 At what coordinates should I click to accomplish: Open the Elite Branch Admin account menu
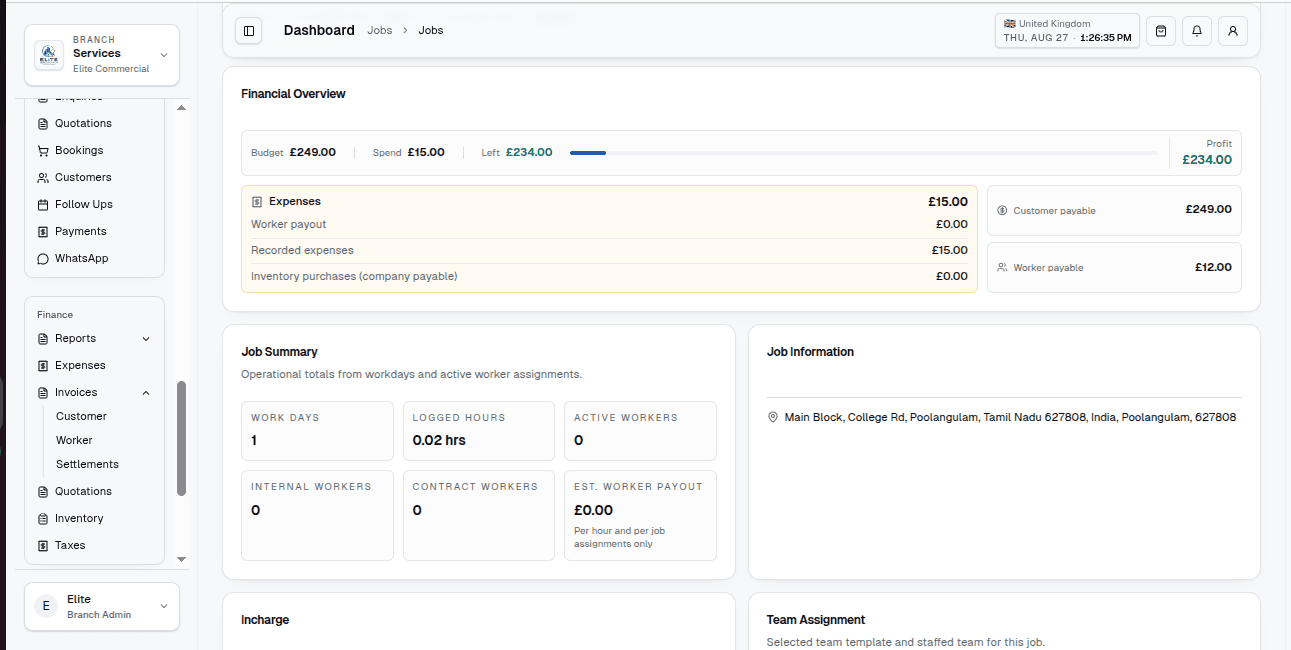[x=102, y=606]
